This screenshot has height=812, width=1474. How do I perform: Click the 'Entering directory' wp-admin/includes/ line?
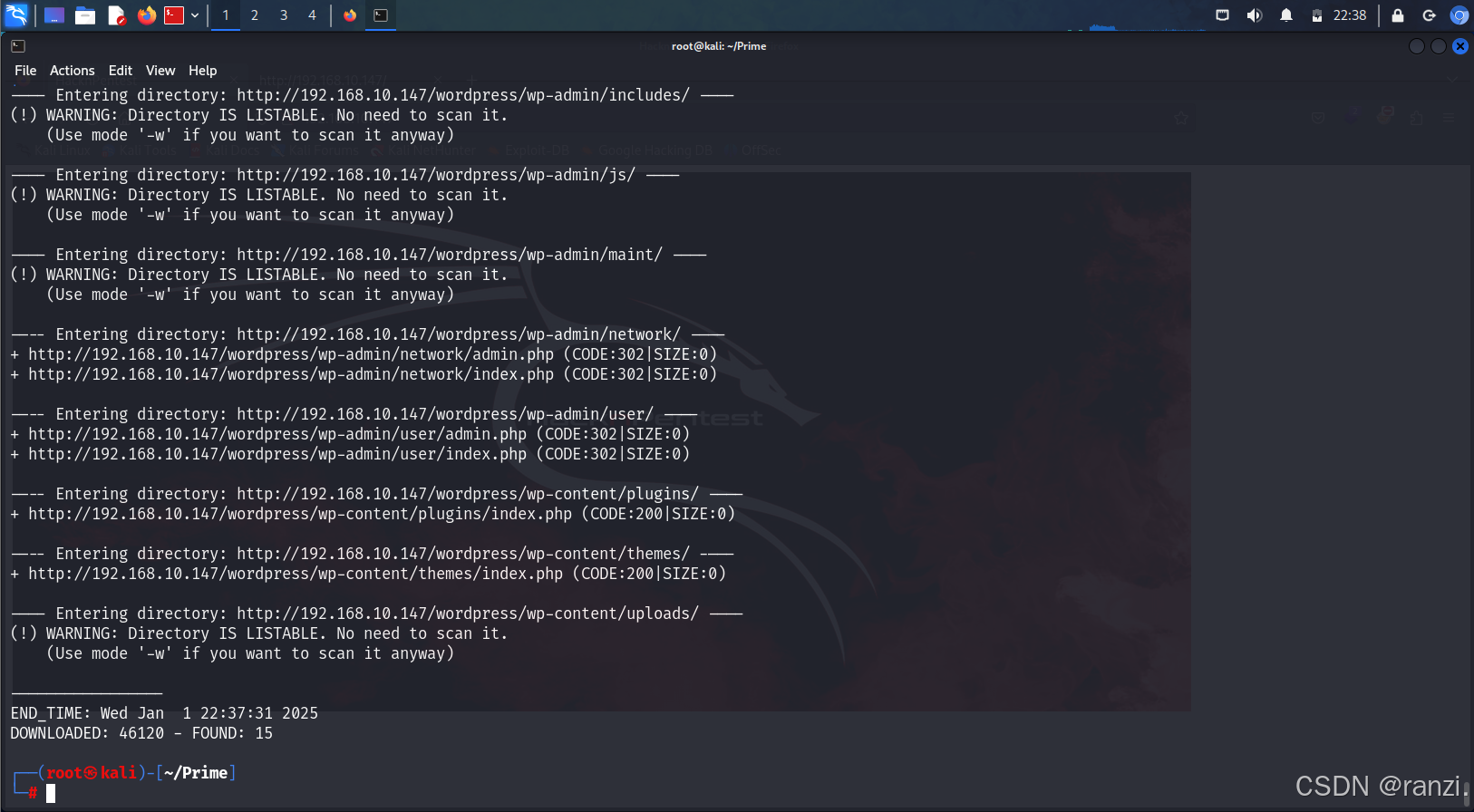[x=373, y=95]
